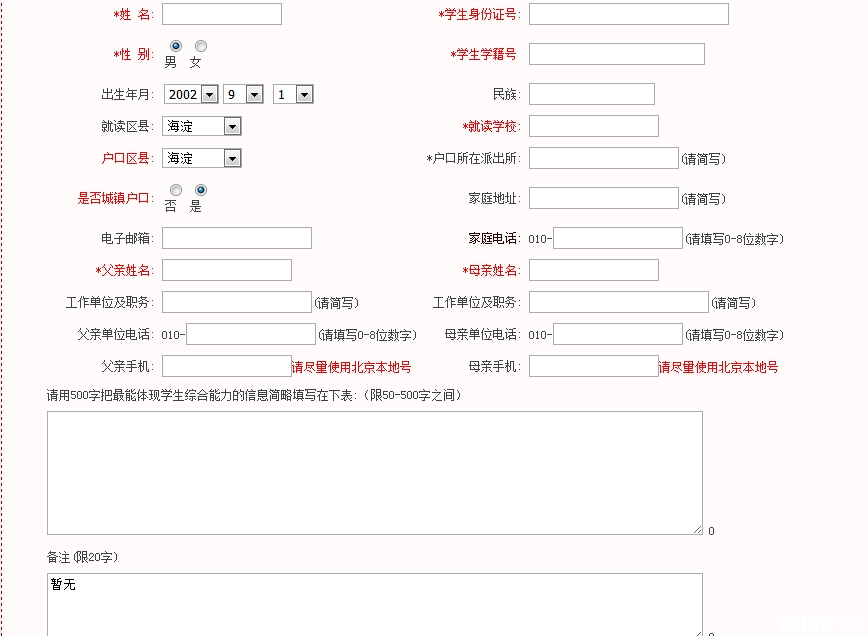Focus the 学生身份证号 text field
The width and height of the screenshot is (868, 636).
(628, 14)
